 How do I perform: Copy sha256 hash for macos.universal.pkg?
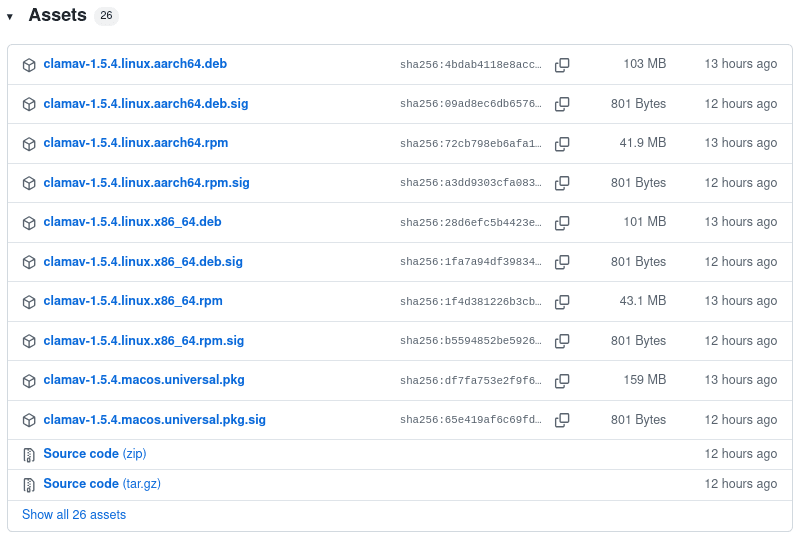click(x=562, y=381)
